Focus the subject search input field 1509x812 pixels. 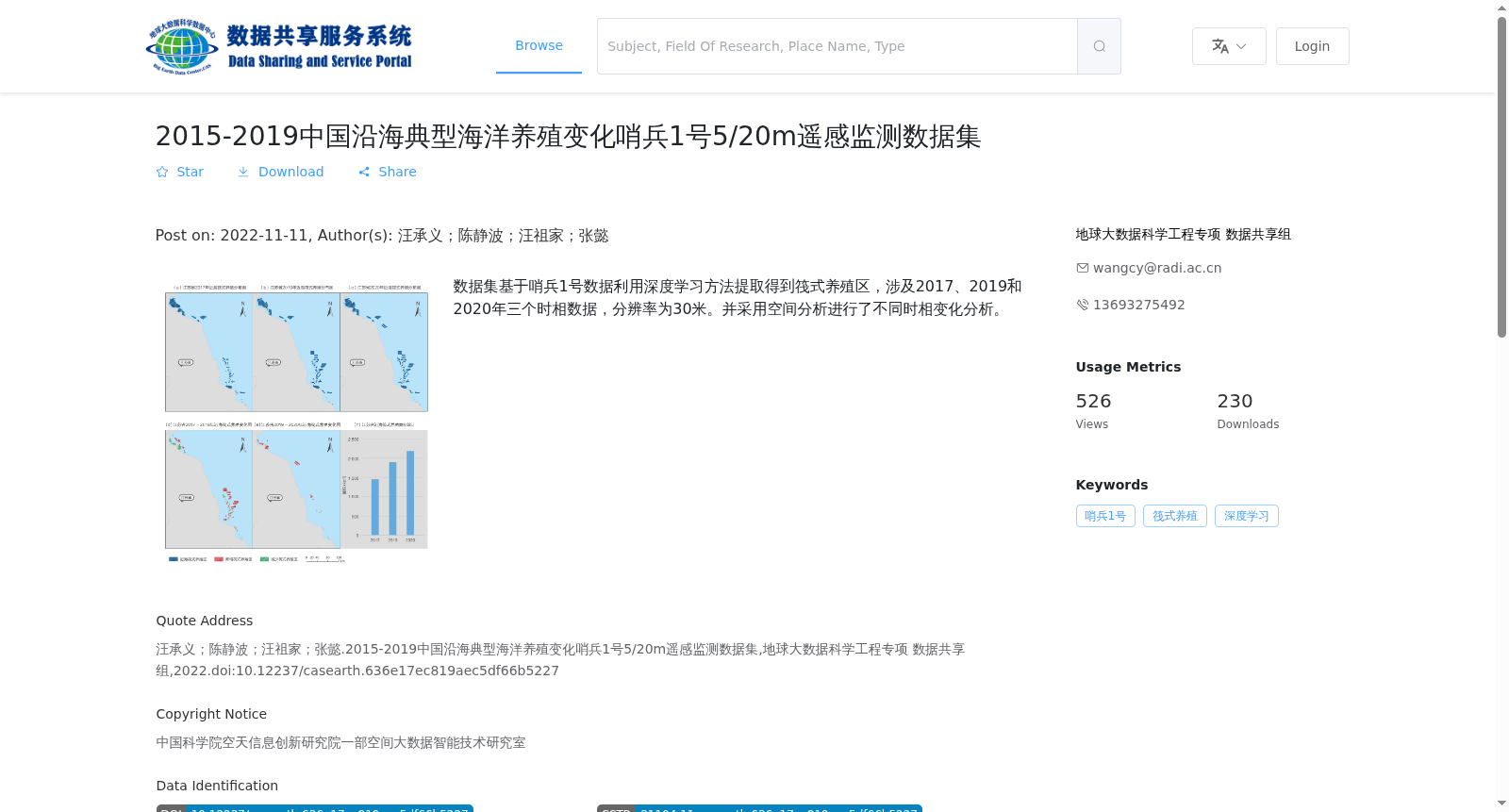pyautogui.click(x=837, y=46)
